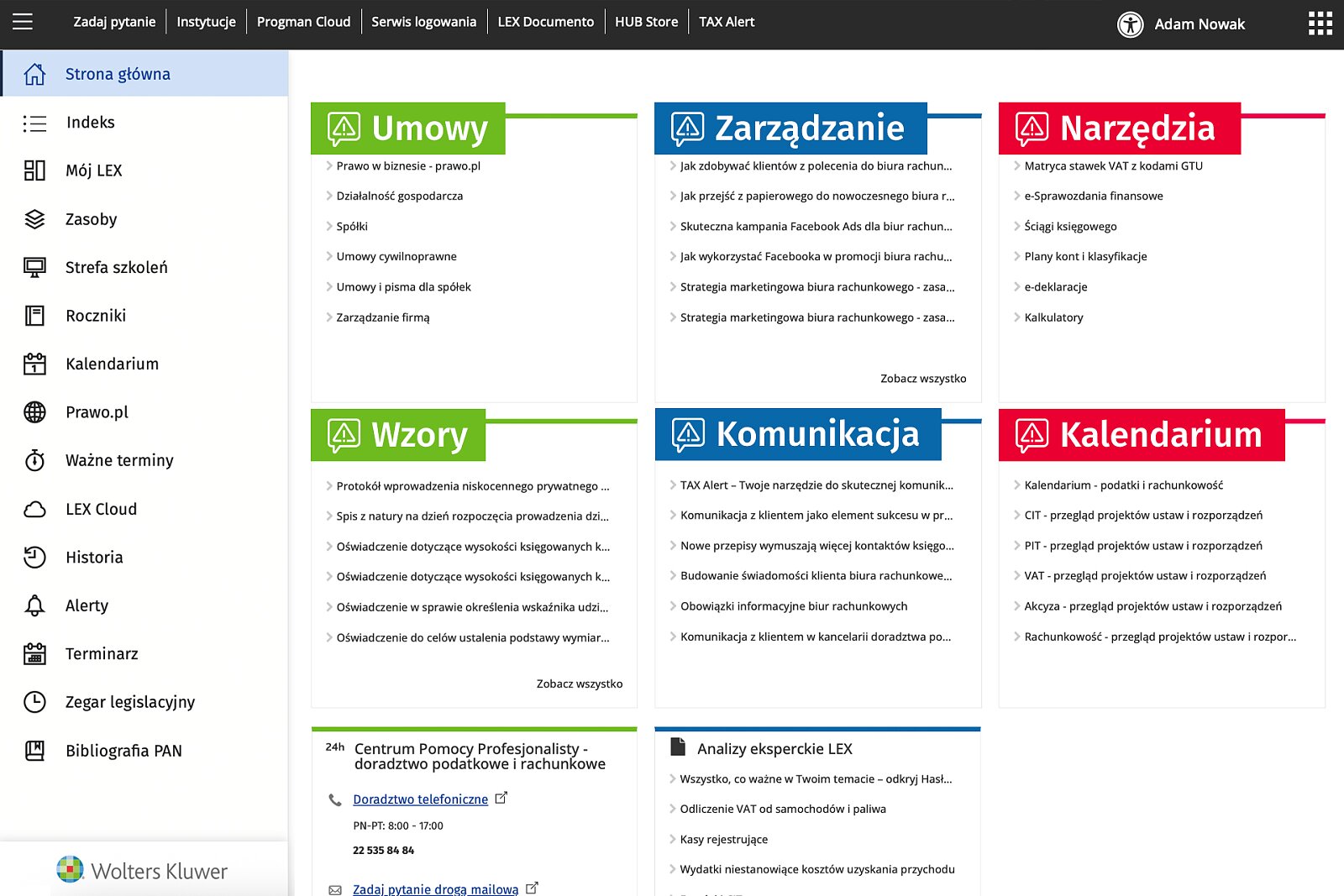The image size is (1344, 896).
Task: Open 'CIT - przegląd projektów ustaw' link
Action: point(1143,516)
